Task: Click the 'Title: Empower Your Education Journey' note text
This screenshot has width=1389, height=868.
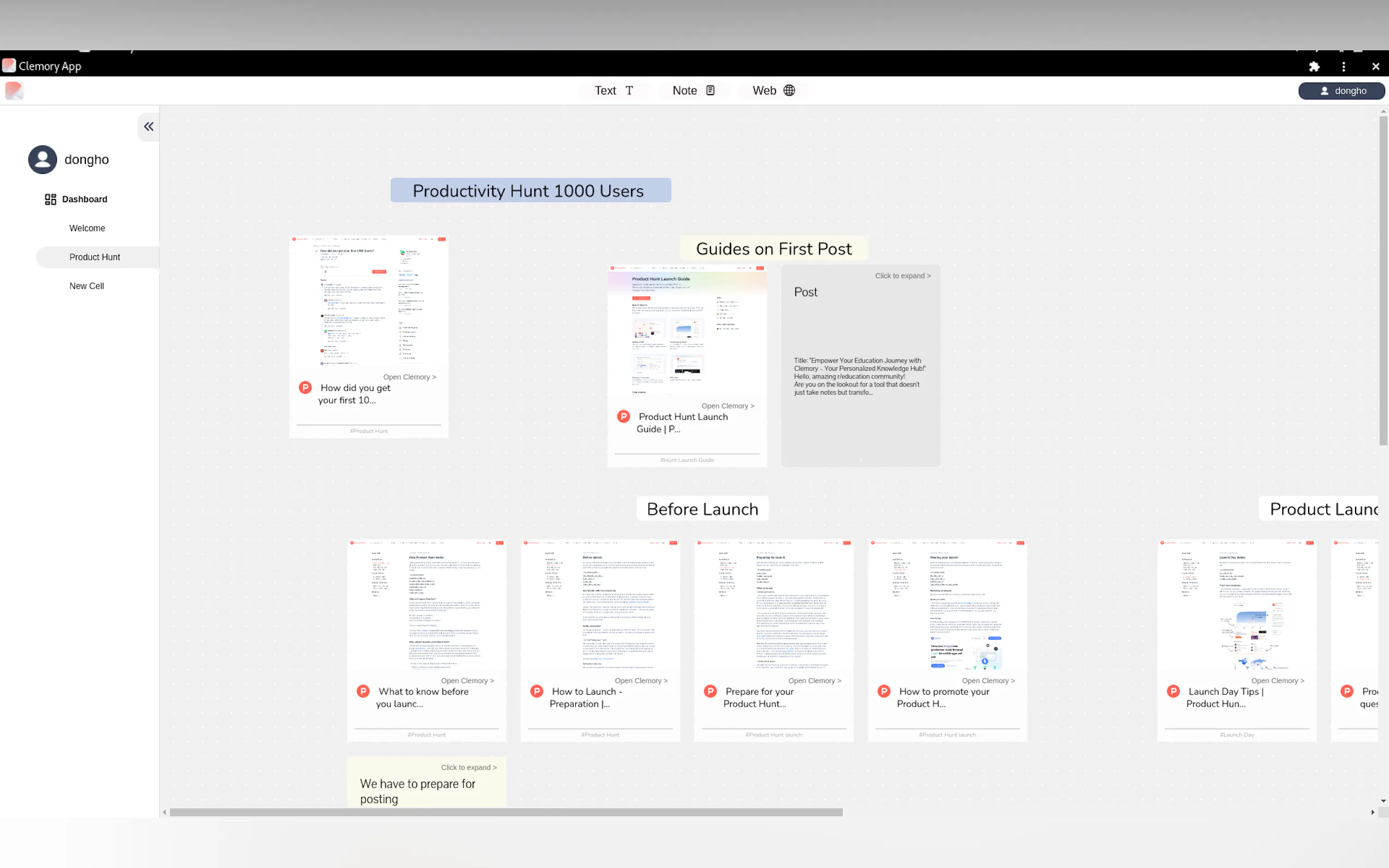Action: point(859,377)
